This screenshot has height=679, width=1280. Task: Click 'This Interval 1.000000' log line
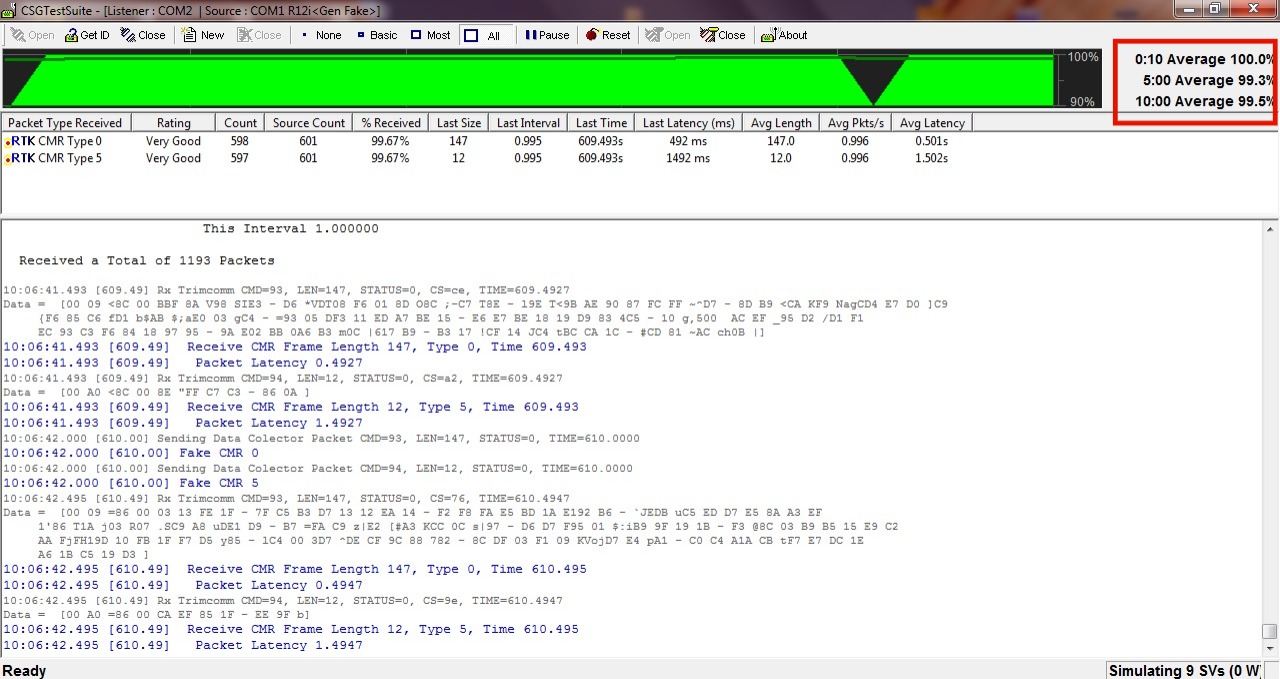pyautogui.click(x=290, y=229)
